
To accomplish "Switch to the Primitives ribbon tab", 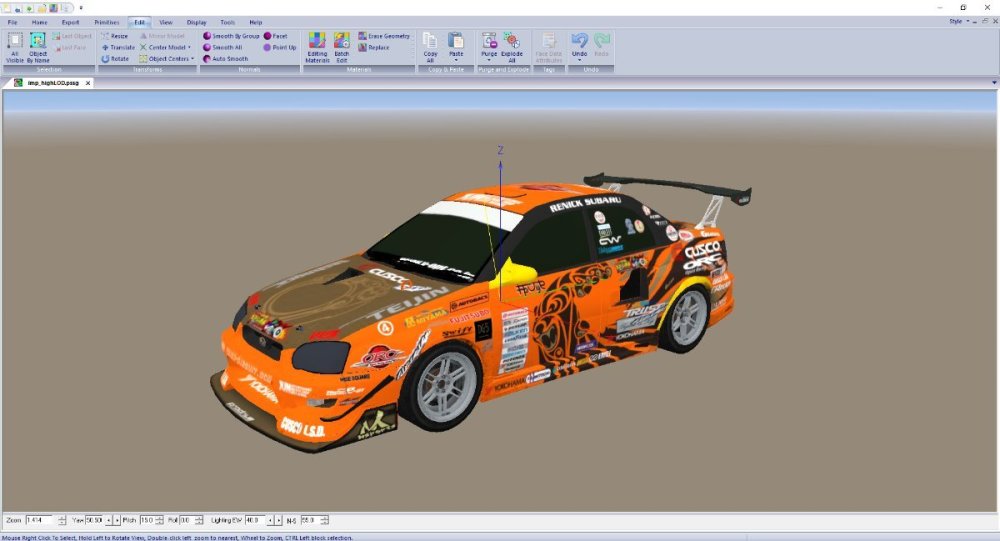I will pyautogui.click(x=106, y=21).
